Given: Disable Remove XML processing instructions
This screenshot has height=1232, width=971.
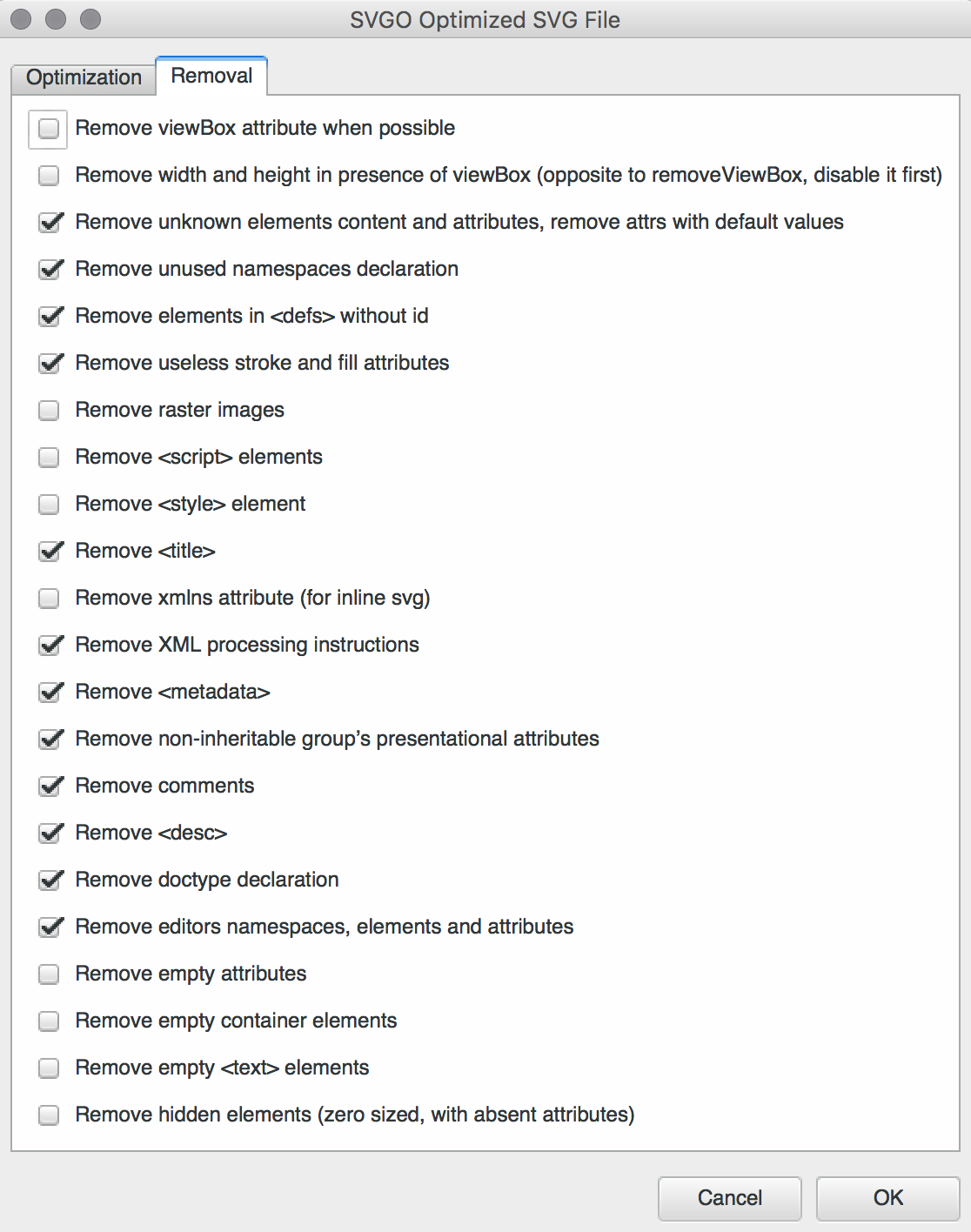Looking at the screenshot, I should (x=50, y=646).
